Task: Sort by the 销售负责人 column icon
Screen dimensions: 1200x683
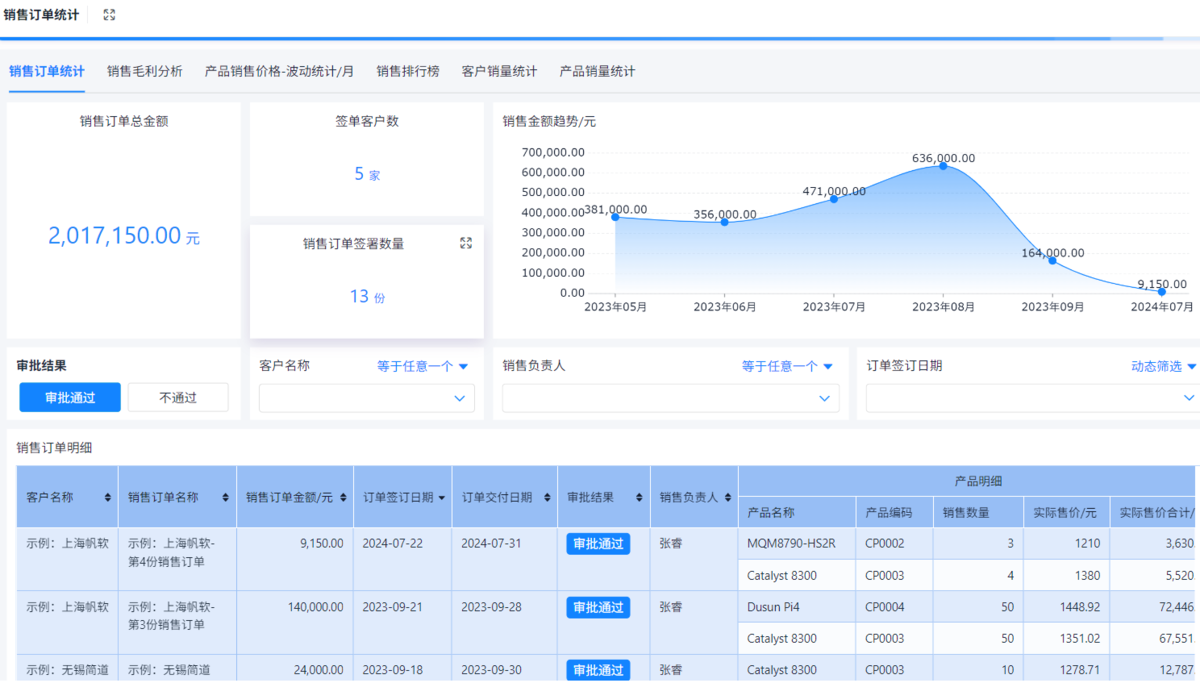Action: (727, 497)
